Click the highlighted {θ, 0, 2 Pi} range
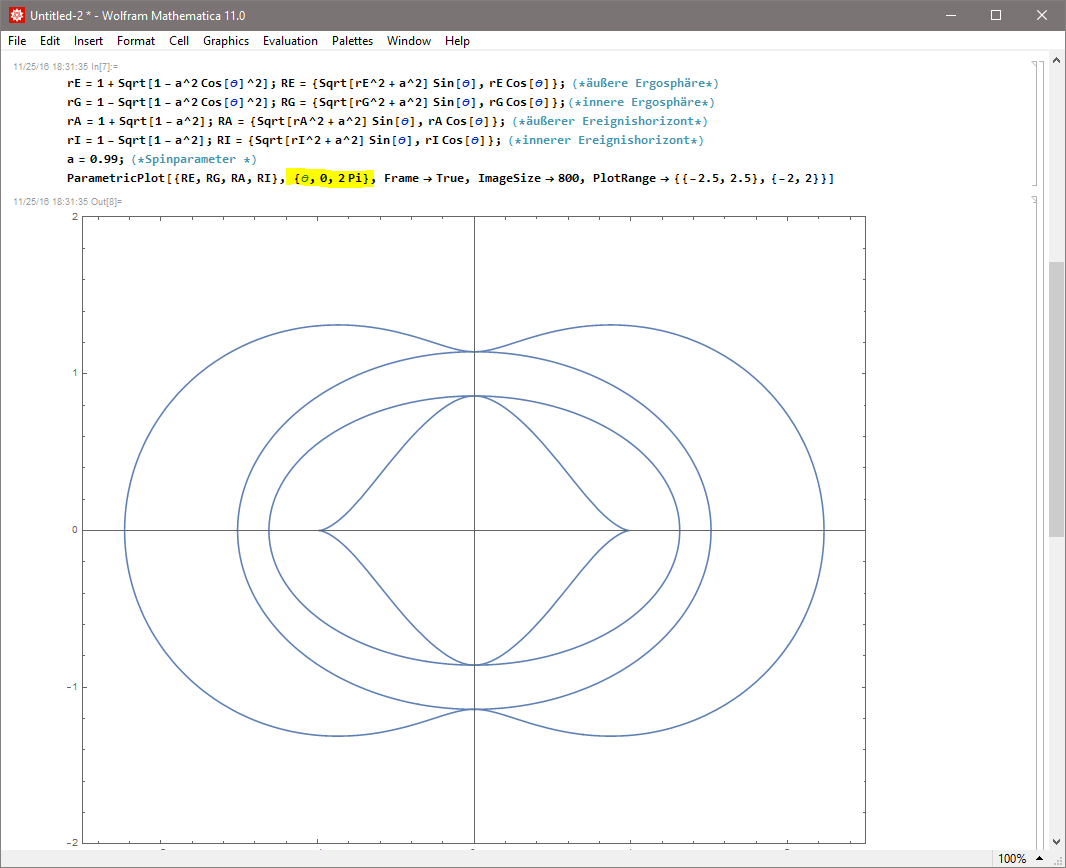The width and height of the screenshot is (1066, 868). point(330,179)
